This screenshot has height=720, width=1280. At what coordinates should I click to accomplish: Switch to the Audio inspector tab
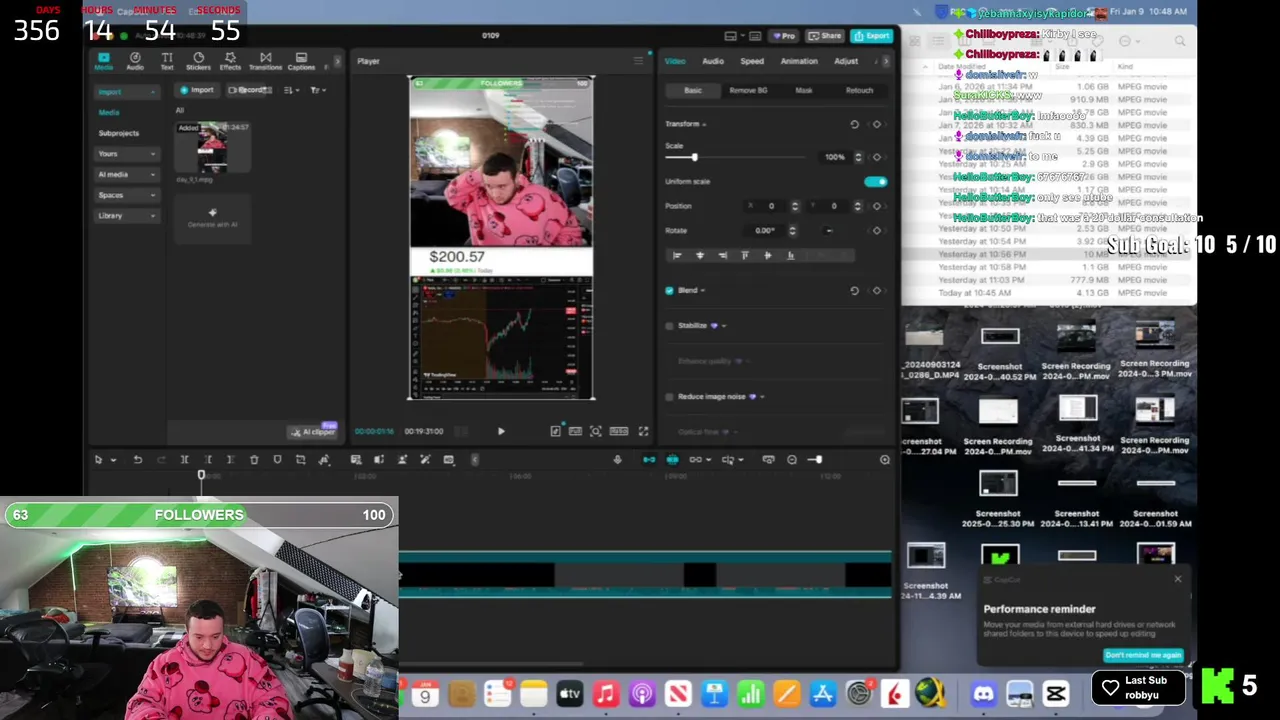[713, 61]
